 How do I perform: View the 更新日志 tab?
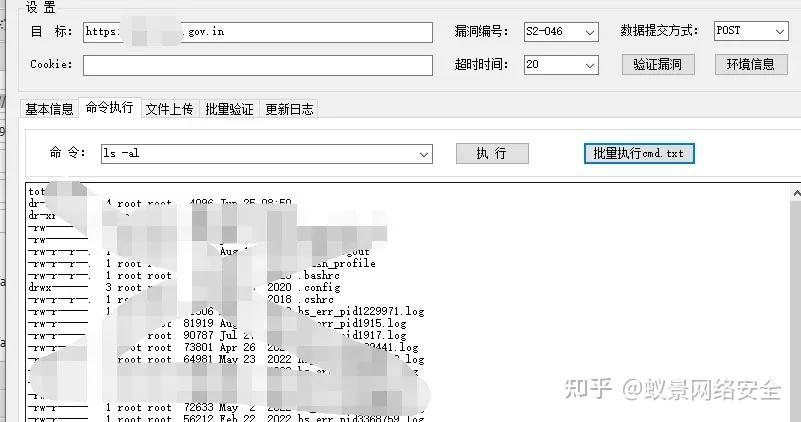289,109
